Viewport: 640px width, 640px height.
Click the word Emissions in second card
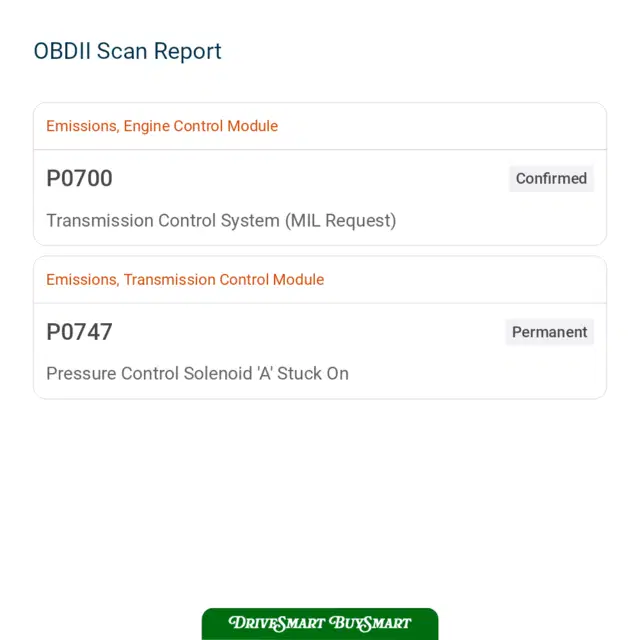[82, 280]
